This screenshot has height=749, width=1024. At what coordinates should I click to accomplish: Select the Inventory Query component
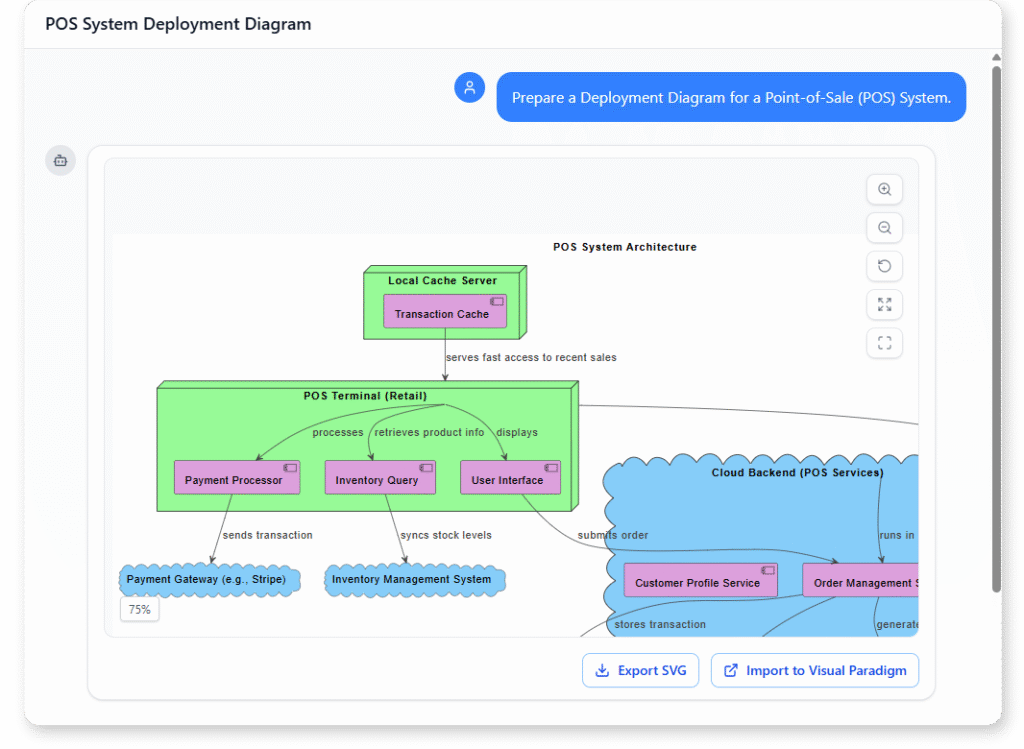pyautogui.click(x=380, y=477)
